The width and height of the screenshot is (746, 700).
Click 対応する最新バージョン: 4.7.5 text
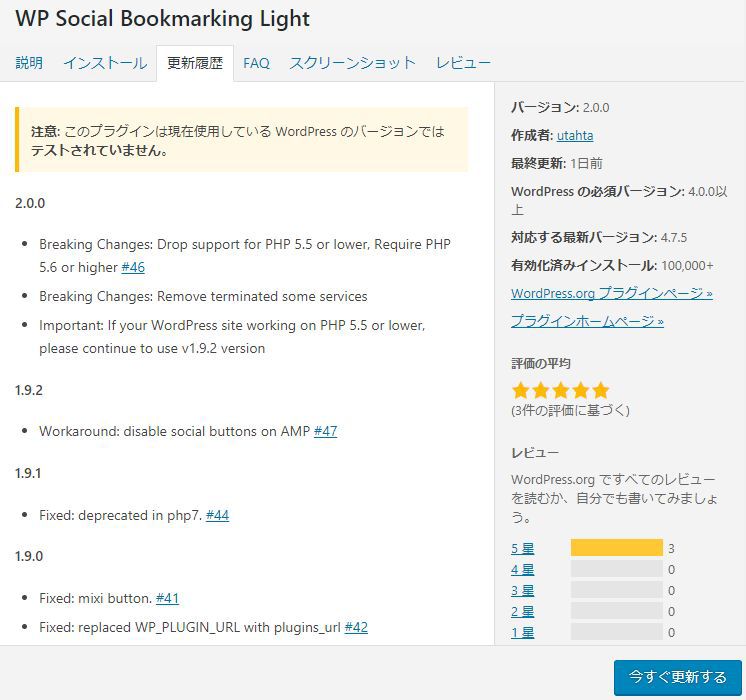click(599, 237)
